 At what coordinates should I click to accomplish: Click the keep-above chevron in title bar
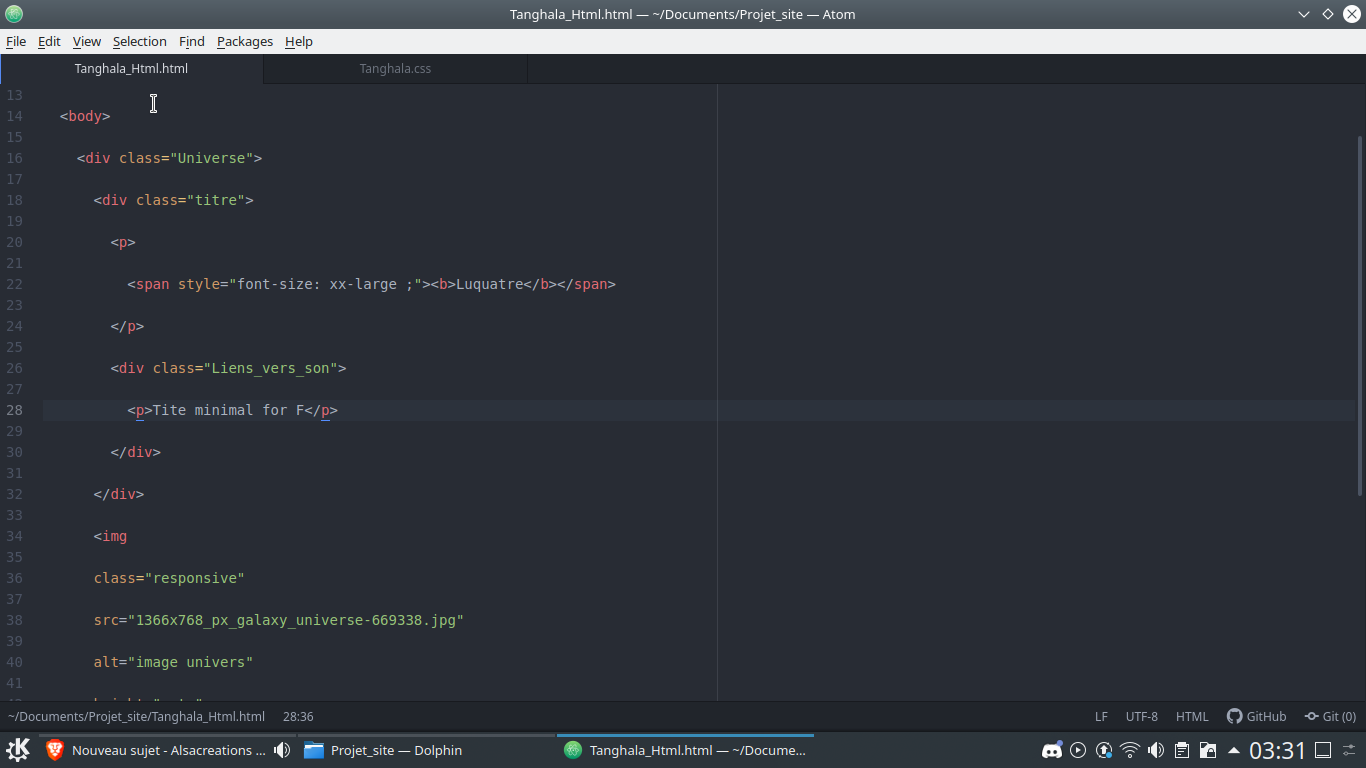[1304, 14]
